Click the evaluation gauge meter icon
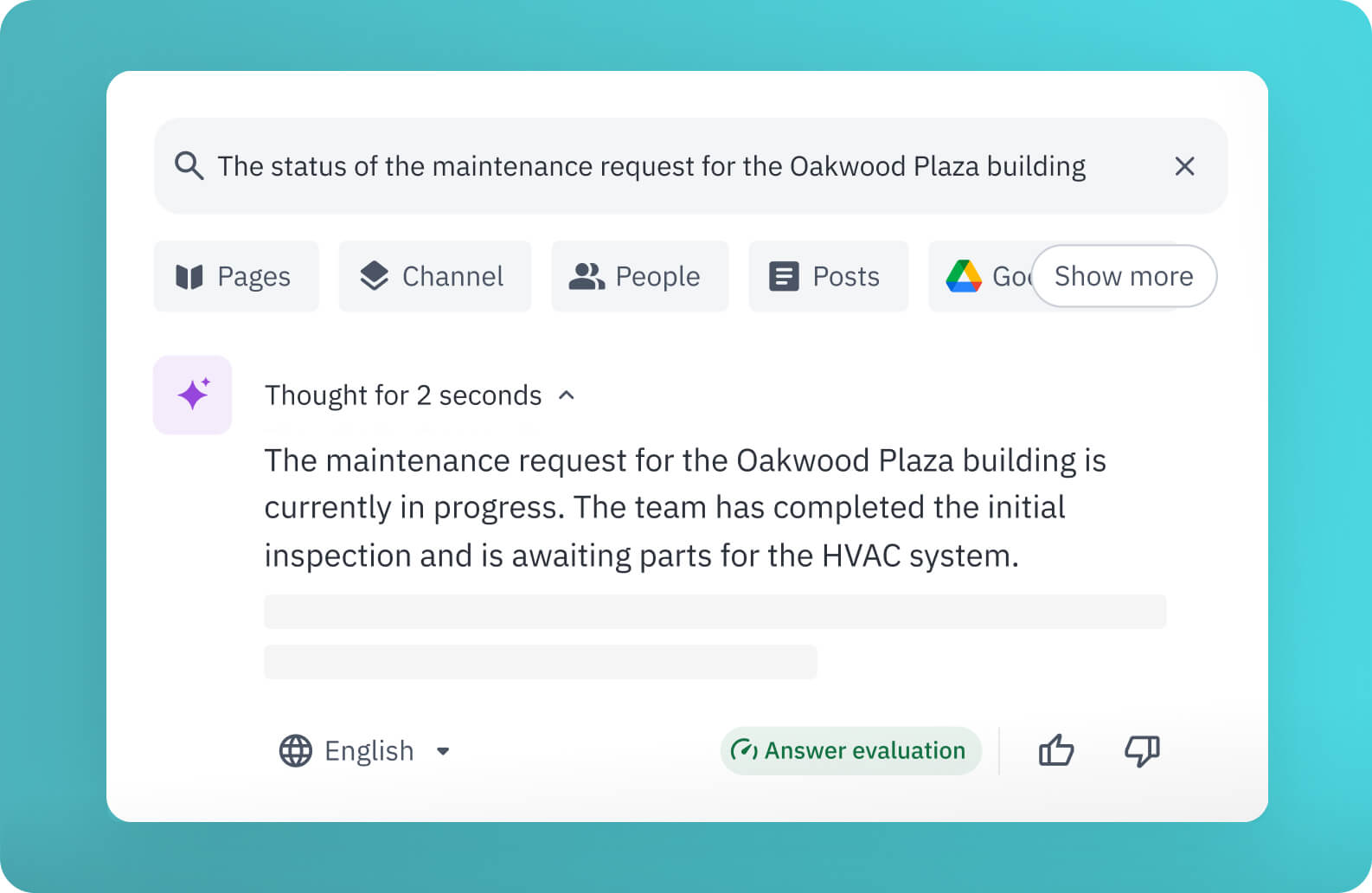Image resolution: width=1372 pixels, height=893 pixels. coord(746,751)
